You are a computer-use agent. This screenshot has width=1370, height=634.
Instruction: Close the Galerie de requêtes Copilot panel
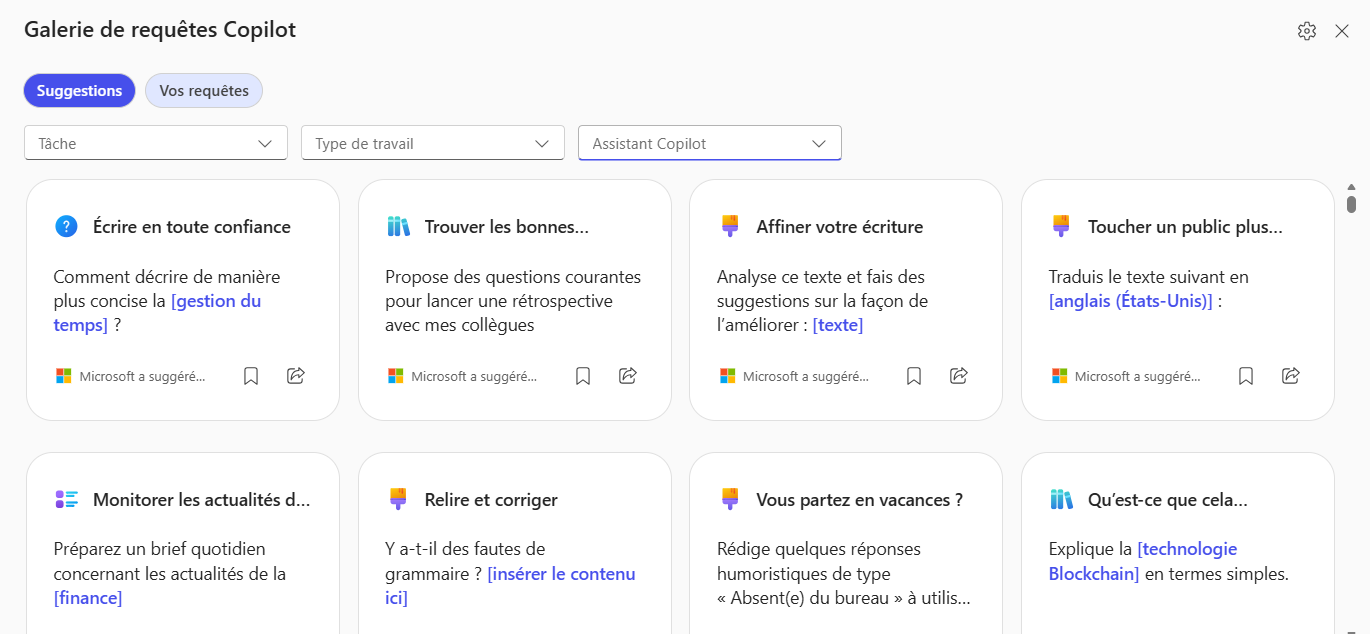[x=1342, y=31]
